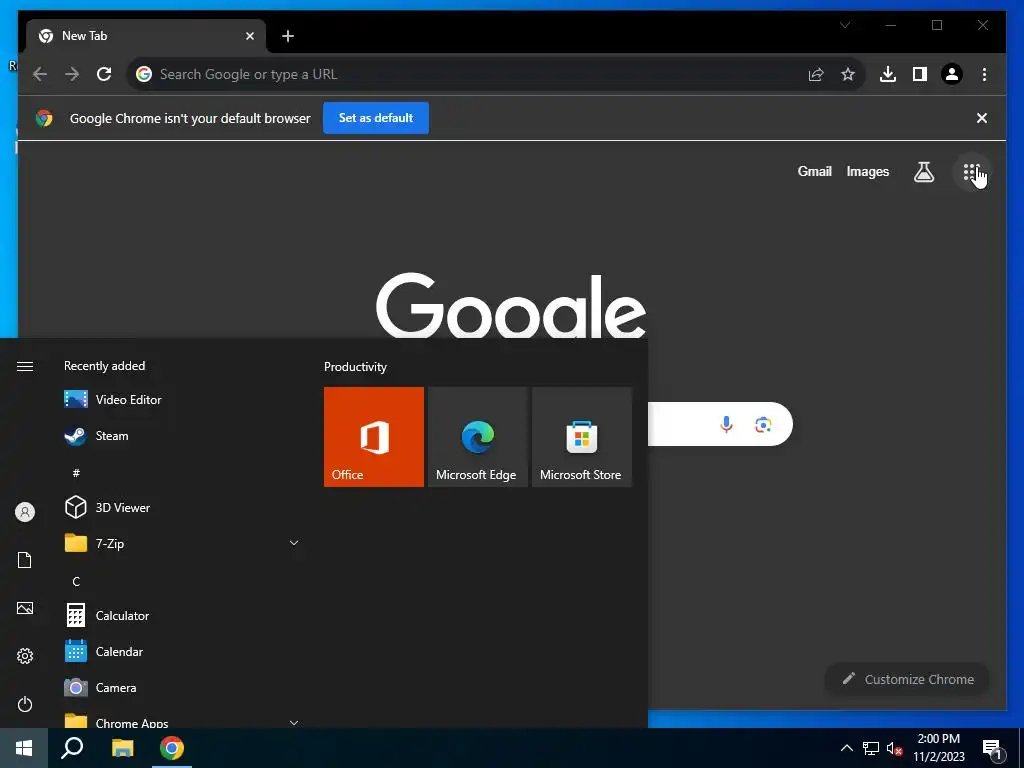
Task: Show hidden system tray icons
Action: coord(846,748)
